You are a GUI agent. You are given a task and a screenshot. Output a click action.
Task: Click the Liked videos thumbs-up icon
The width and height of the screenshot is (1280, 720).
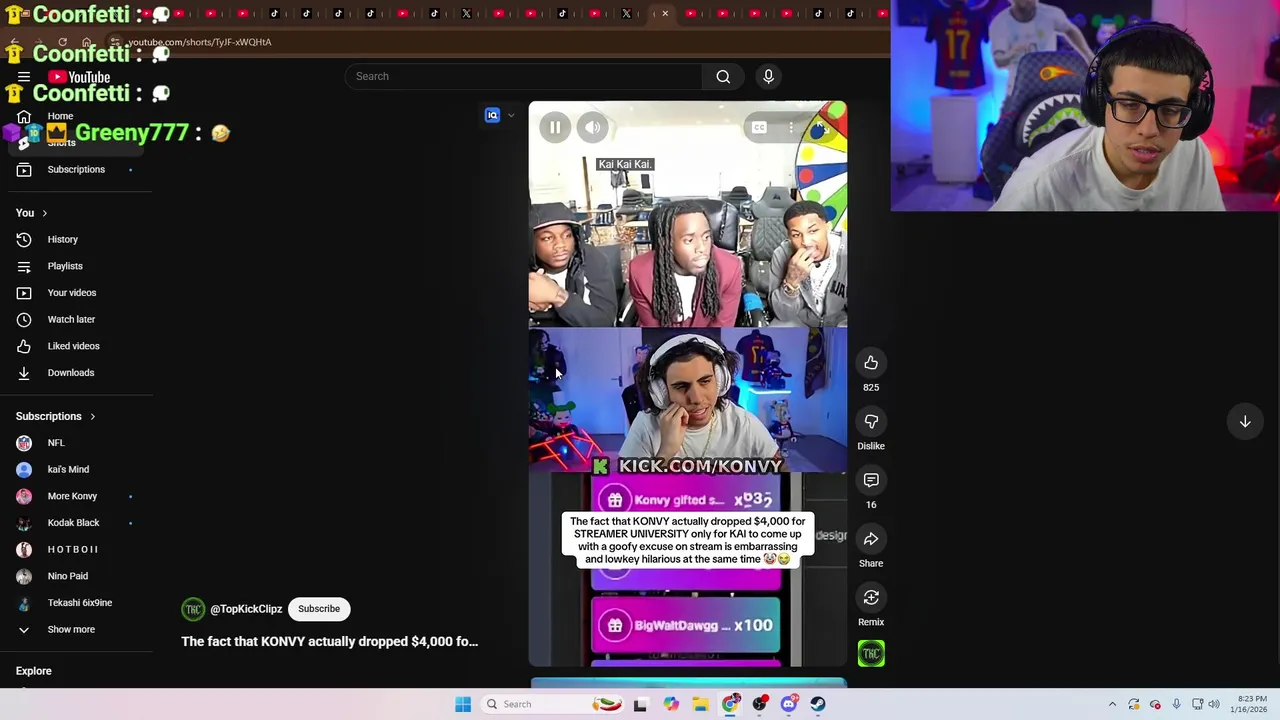[x=24, y=346]
